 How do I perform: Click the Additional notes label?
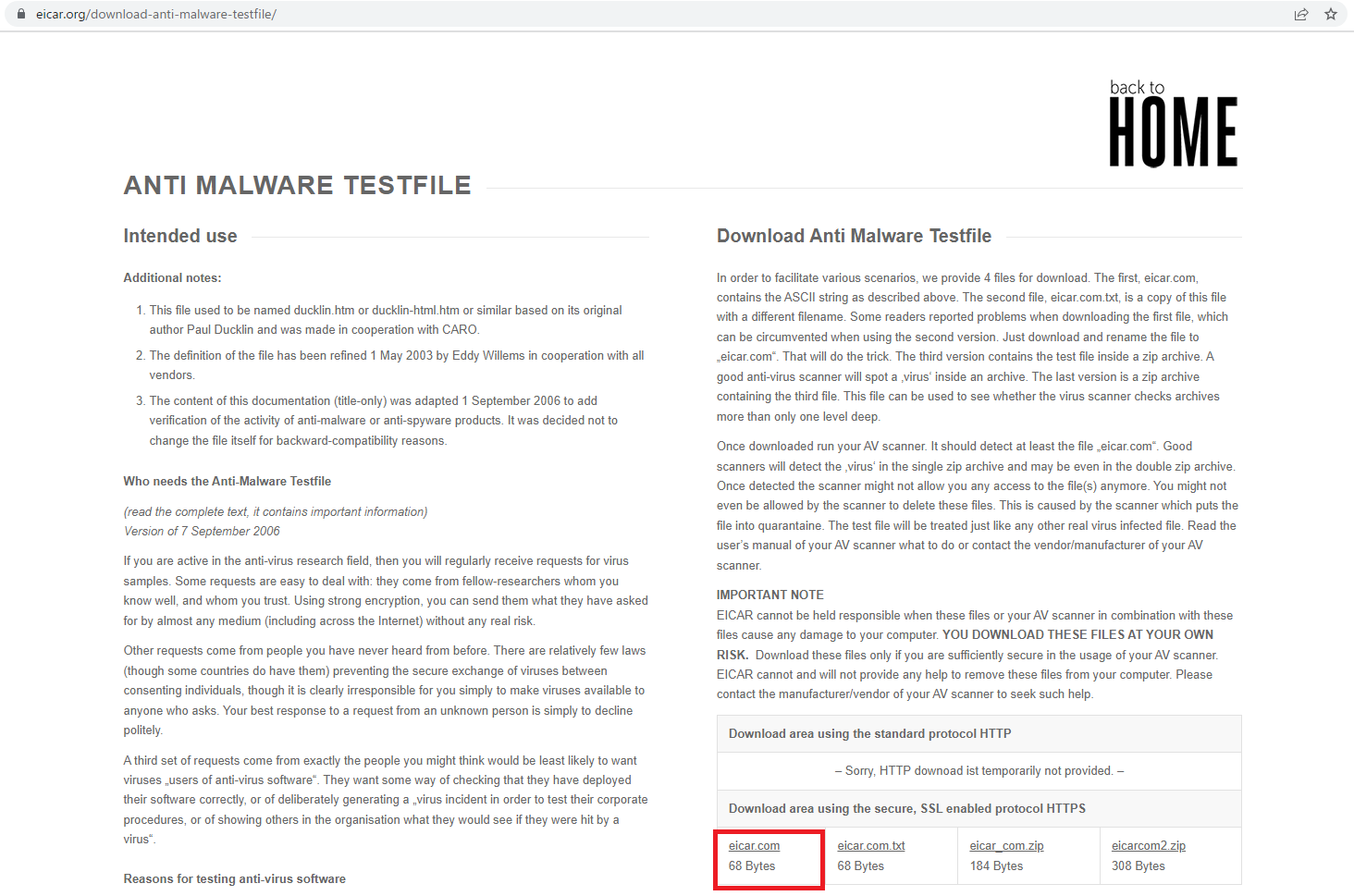coord(172,277)
